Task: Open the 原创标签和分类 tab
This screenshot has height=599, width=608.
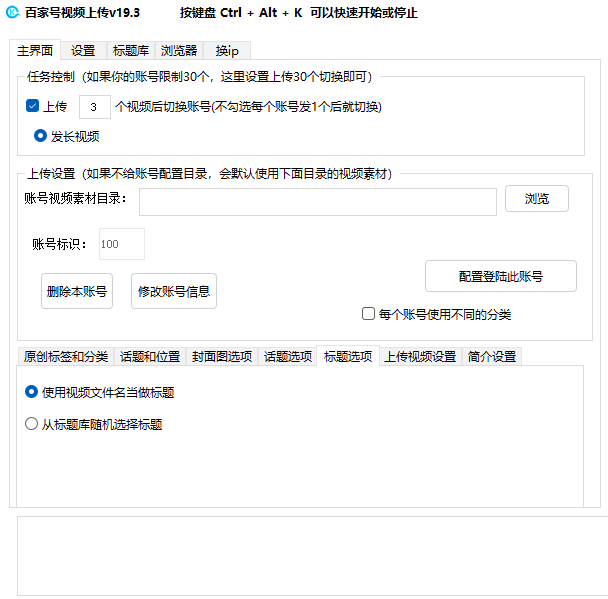Action: tap(66, 356)
